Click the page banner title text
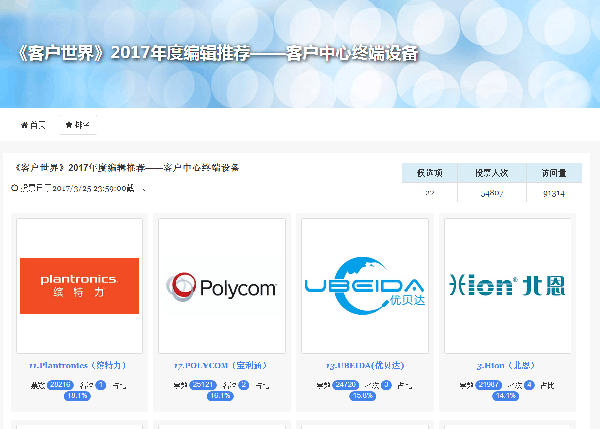 pyautogui.click(x=218, y=53)
